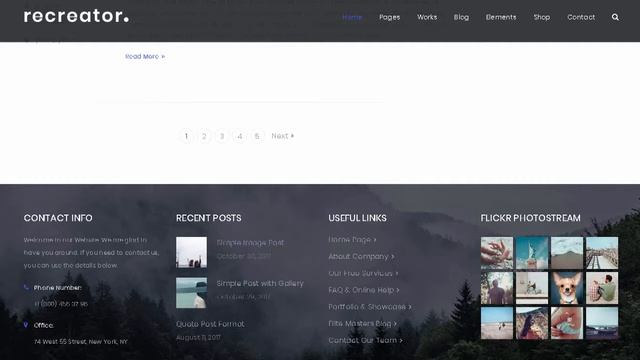
Task: Open the Contact menu item
Action: (581, 17)
